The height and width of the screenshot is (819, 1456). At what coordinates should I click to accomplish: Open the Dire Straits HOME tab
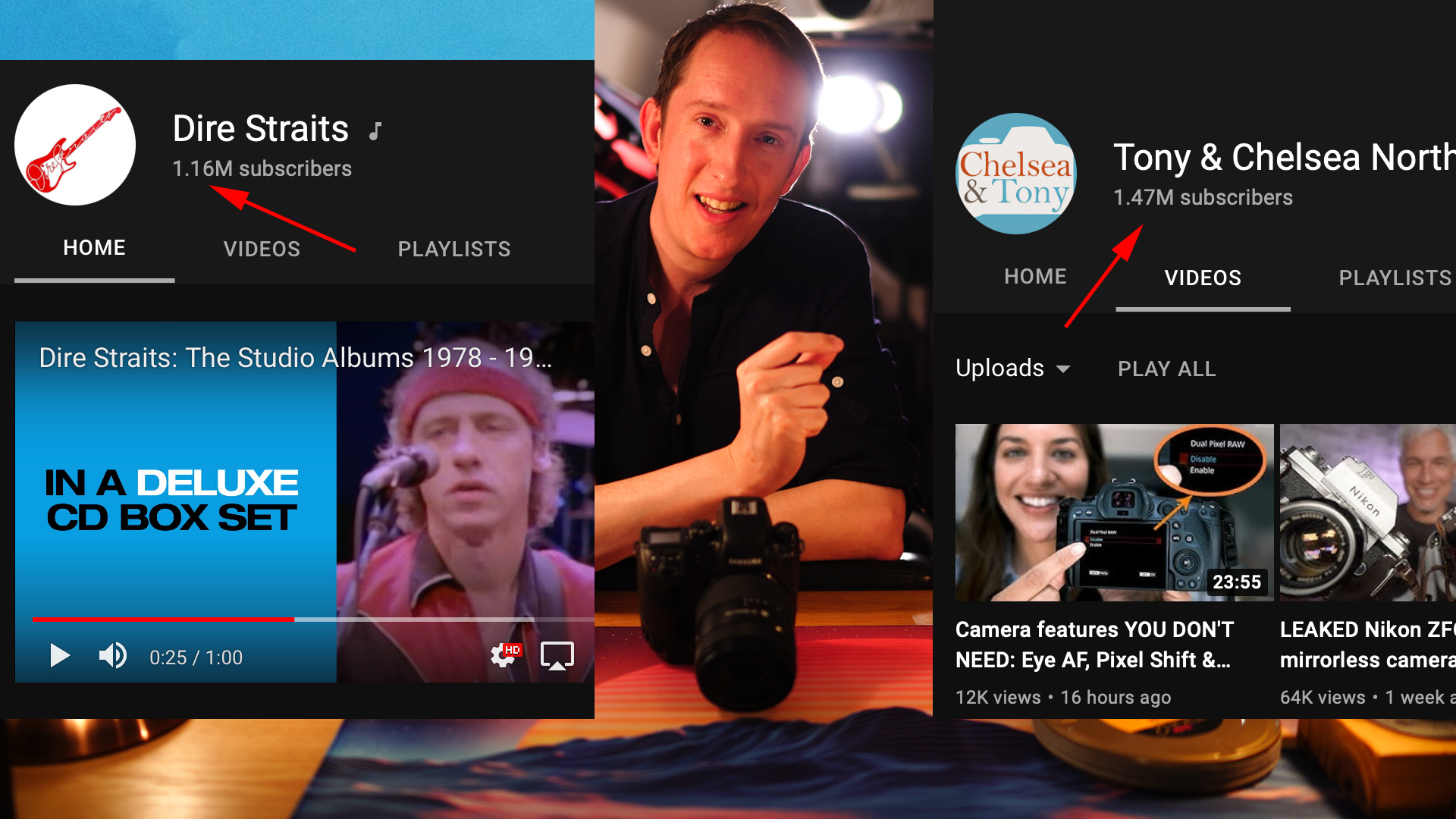pyautogui.click(x=94, y=248)
